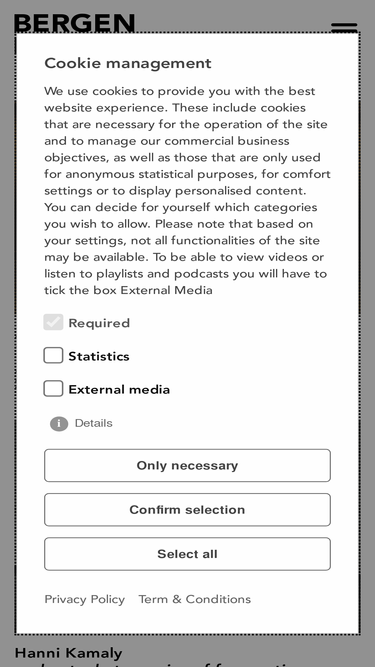Expand the Details cookie information
Viewport: 375px width, 667px height.
(x=94, y=423)
